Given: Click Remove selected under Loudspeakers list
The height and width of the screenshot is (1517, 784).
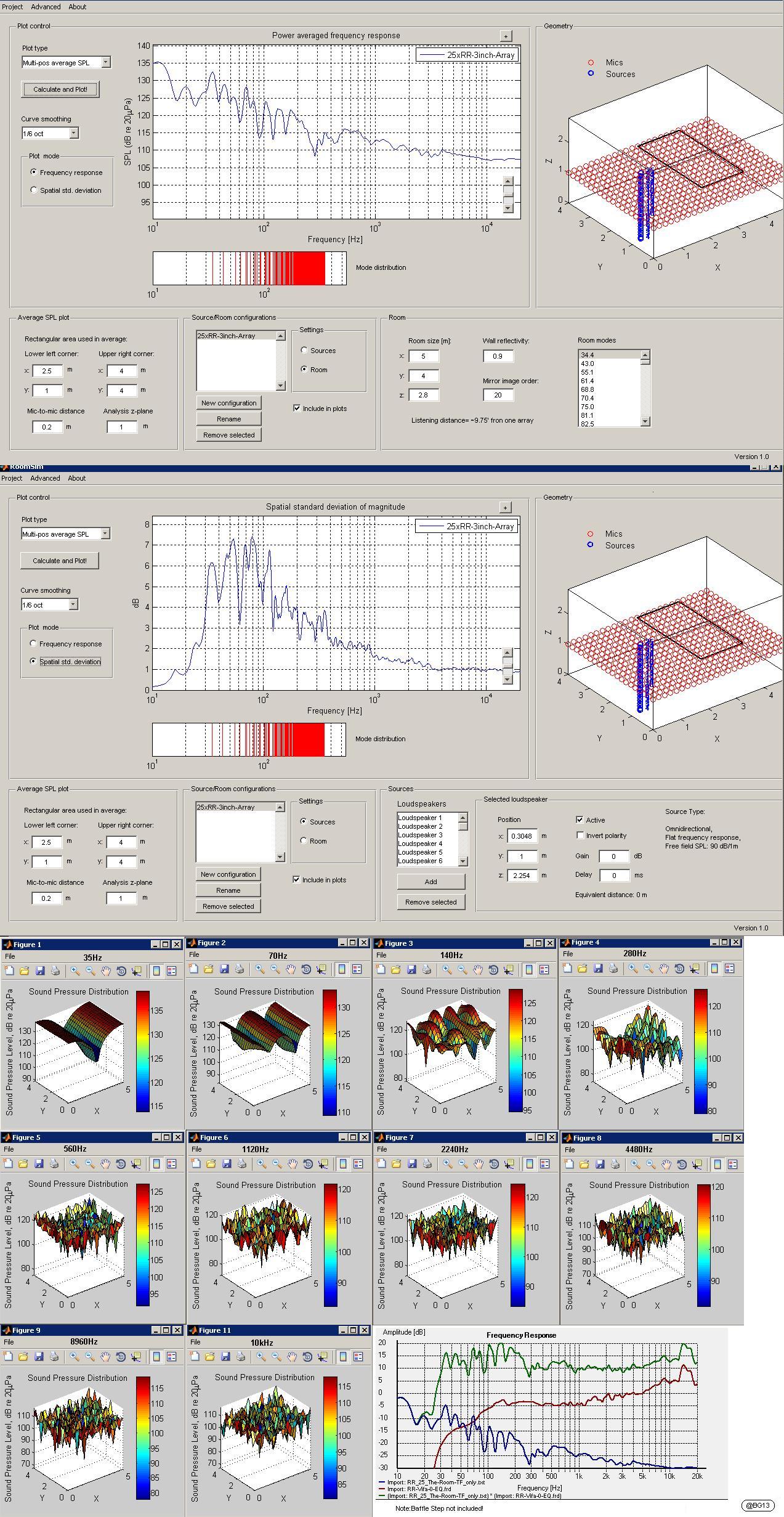Looking at the screenshot, I should pyautogui.click(x=431, y=902).
